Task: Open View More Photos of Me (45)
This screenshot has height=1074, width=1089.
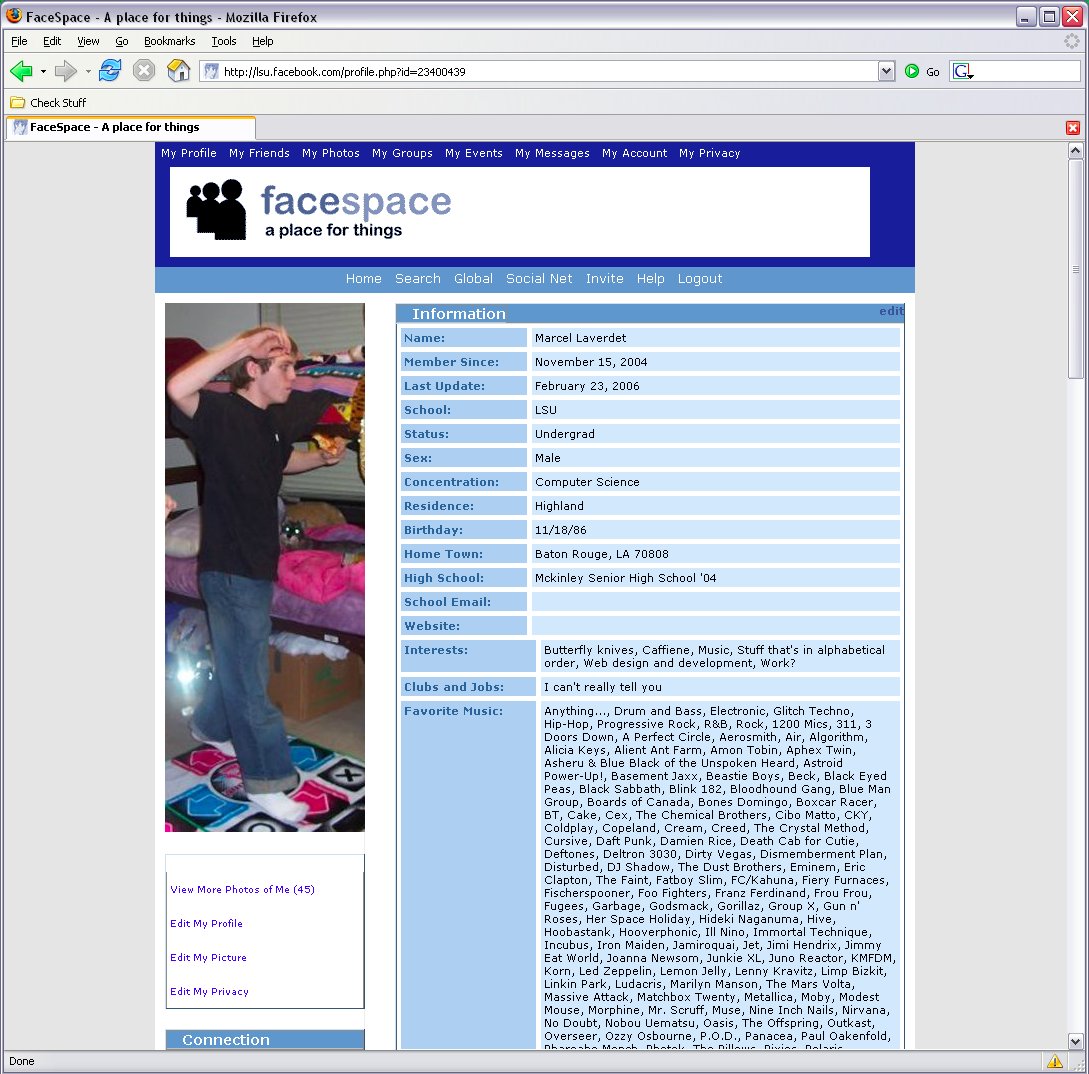Action: tap(242, 889)
